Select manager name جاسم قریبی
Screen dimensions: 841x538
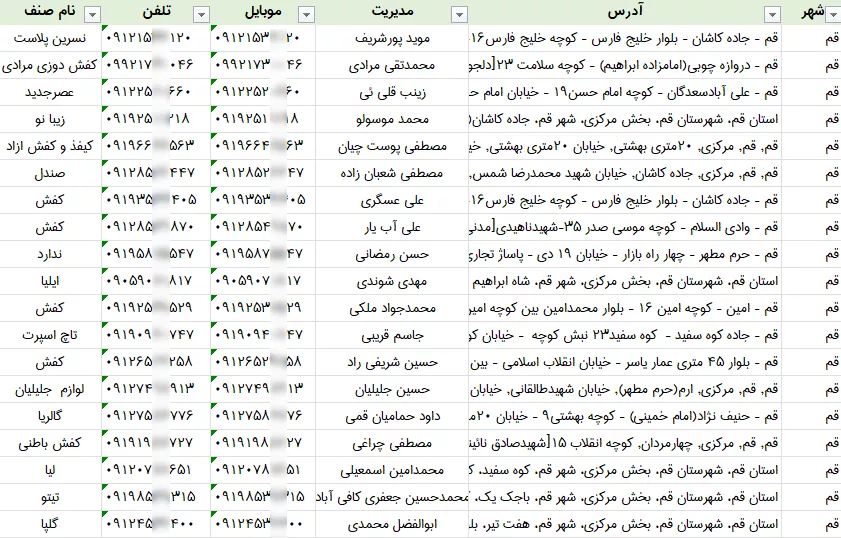392,335
